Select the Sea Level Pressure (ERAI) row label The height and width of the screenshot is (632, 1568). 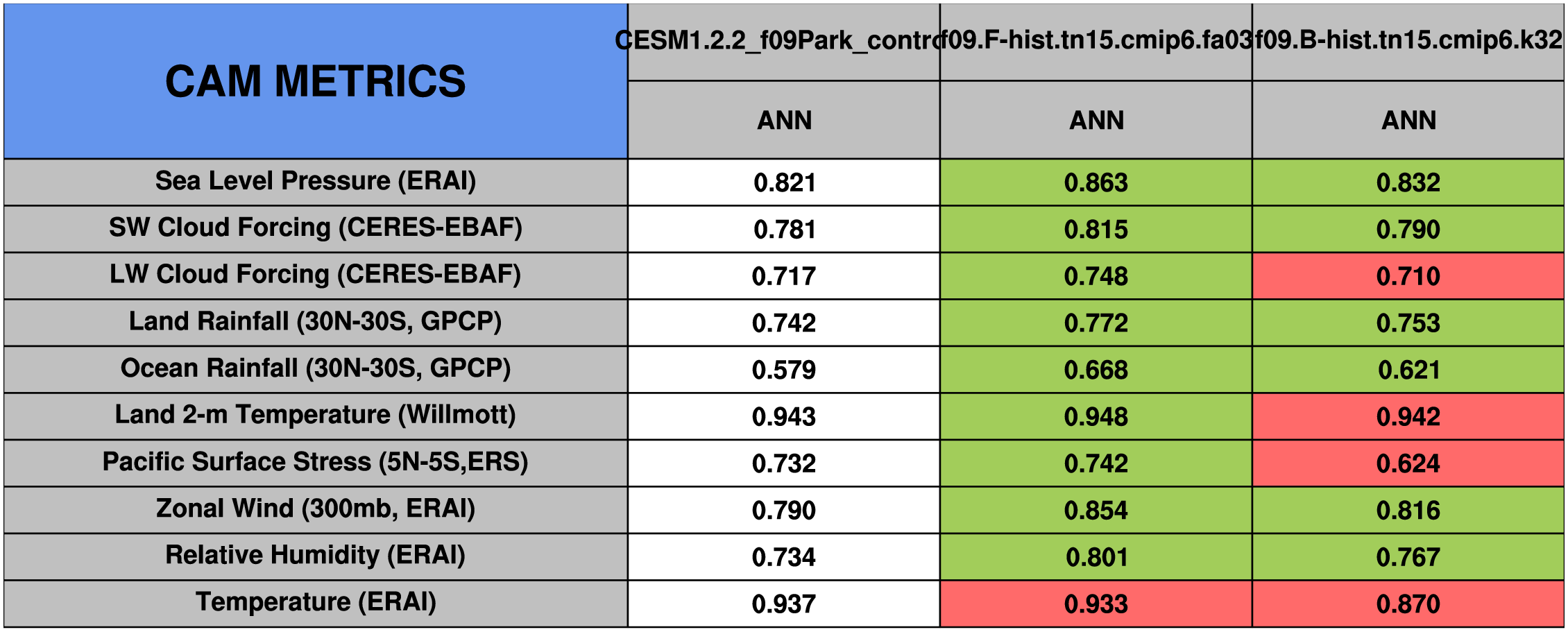tap(316, 182)
